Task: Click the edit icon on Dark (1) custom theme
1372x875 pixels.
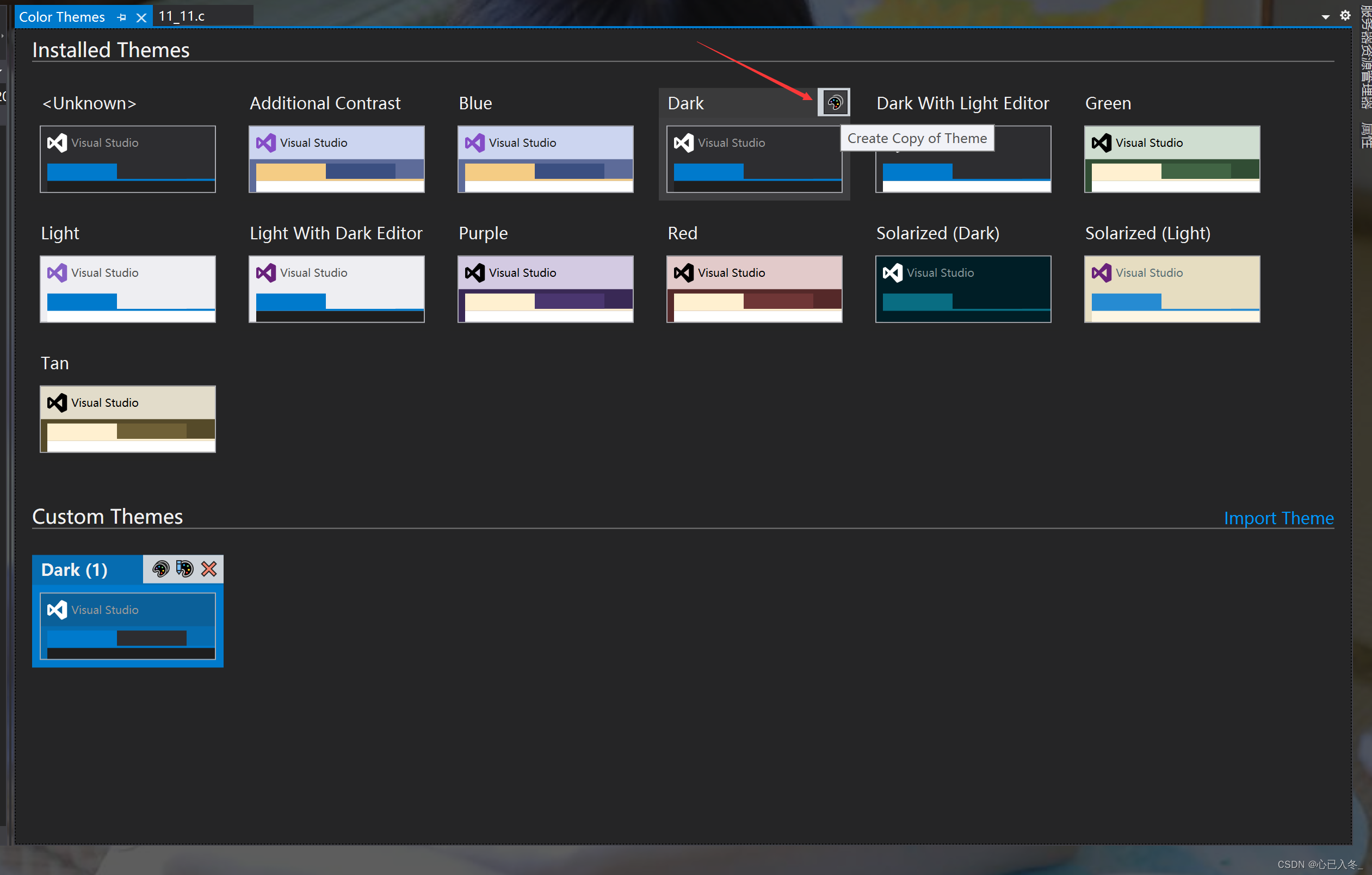Action: click(x=185, y=569)
